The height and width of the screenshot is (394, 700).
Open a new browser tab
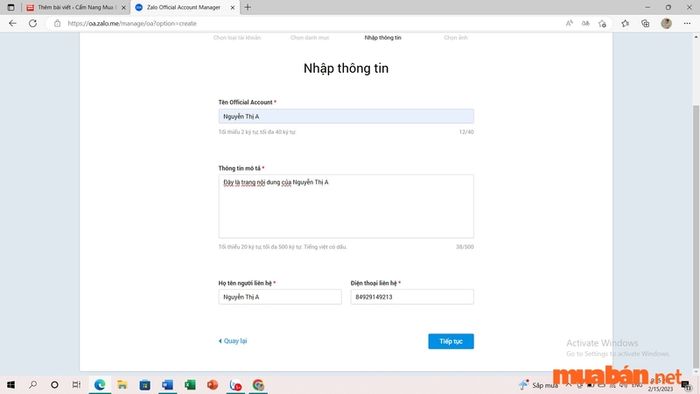(x=247, y=7)
